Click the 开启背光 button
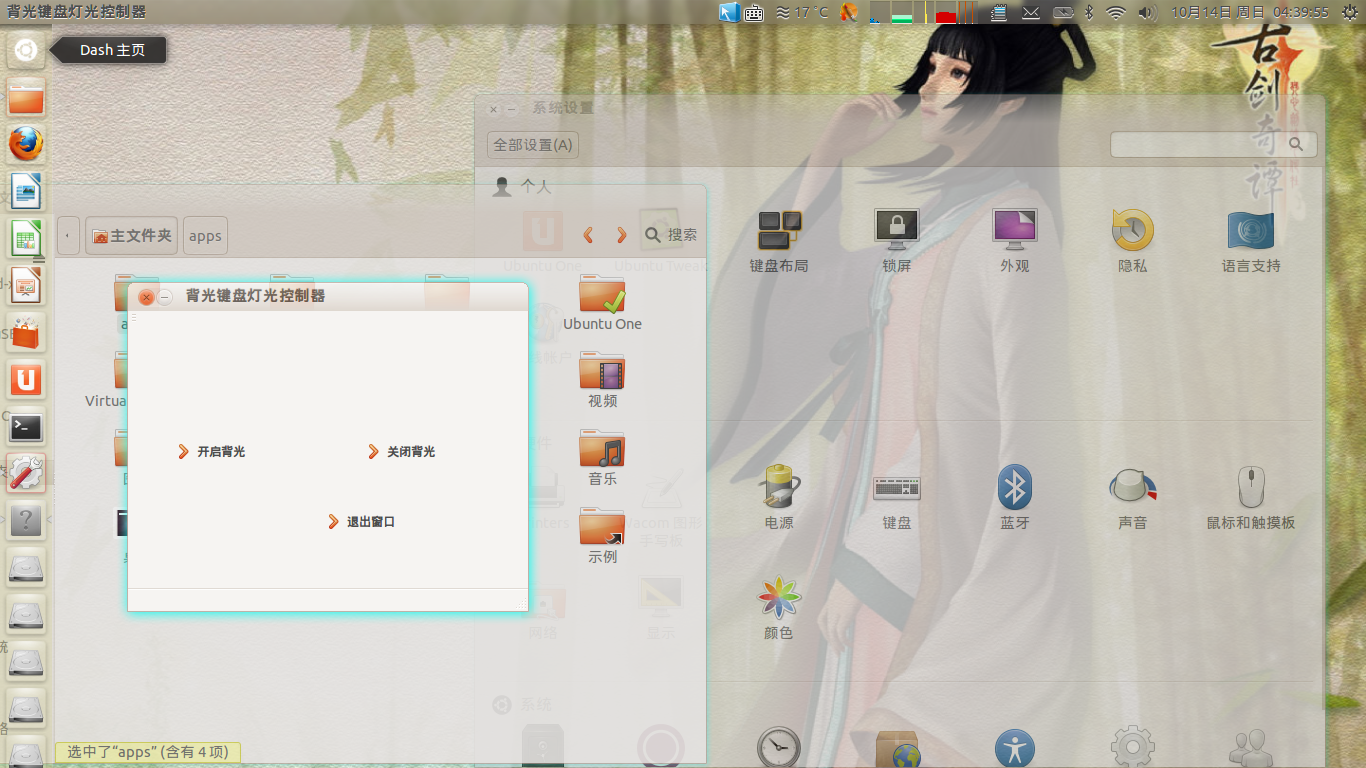This screenshot has width=1366, height=768. point(211,452)
